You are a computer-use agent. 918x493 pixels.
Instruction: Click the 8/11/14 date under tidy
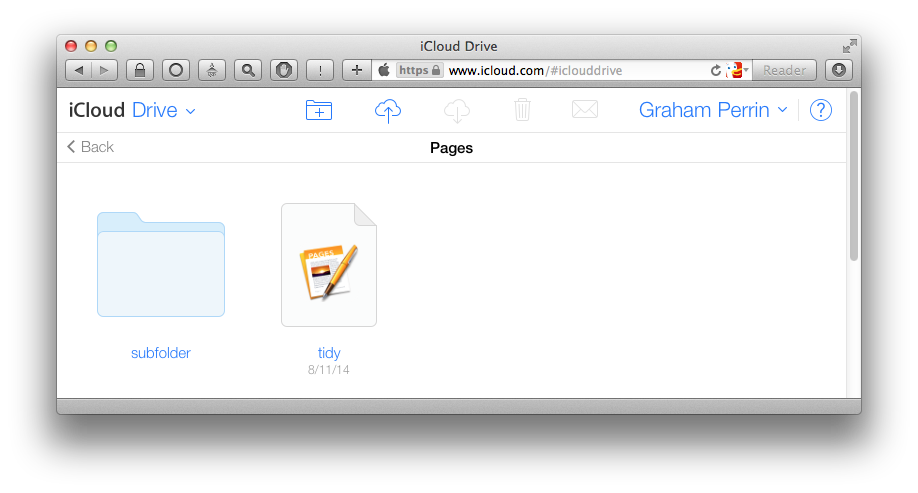[329, 370]
